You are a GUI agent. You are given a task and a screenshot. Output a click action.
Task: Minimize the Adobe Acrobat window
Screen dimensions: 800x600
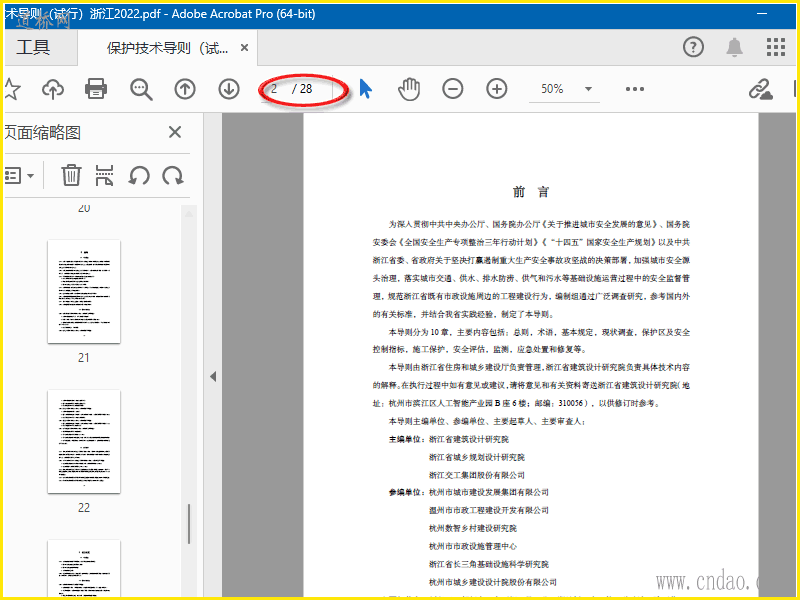coord(762,14)
